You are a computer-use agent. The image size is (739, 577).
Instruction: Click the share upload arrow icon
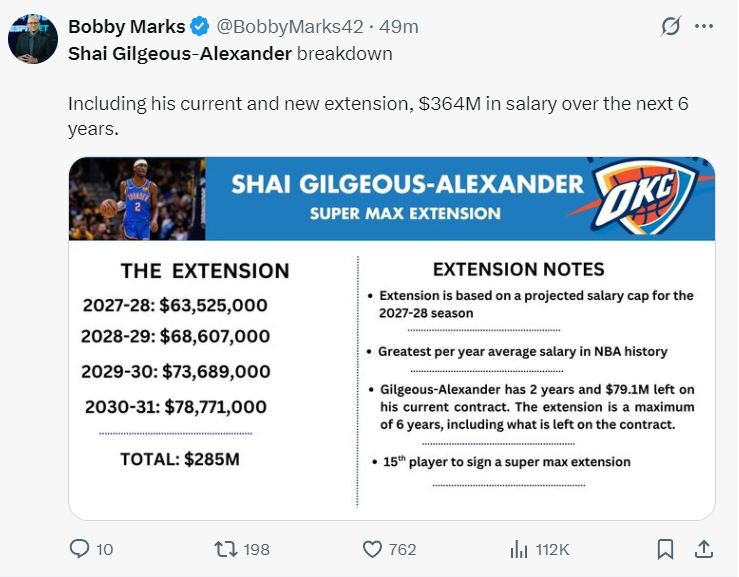click(703, 549)
